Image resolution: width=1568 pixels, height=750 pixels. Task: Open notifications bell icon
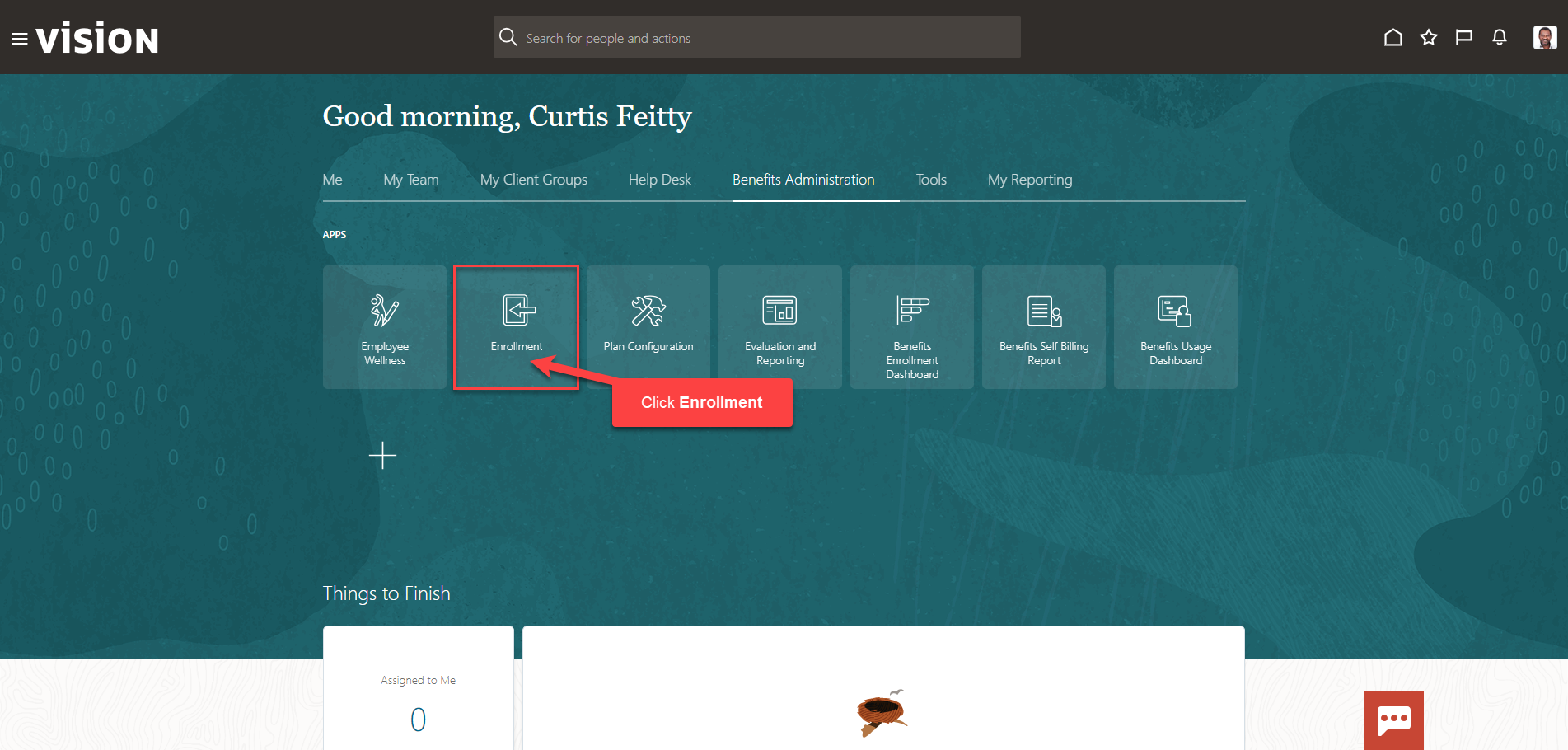1500,37
